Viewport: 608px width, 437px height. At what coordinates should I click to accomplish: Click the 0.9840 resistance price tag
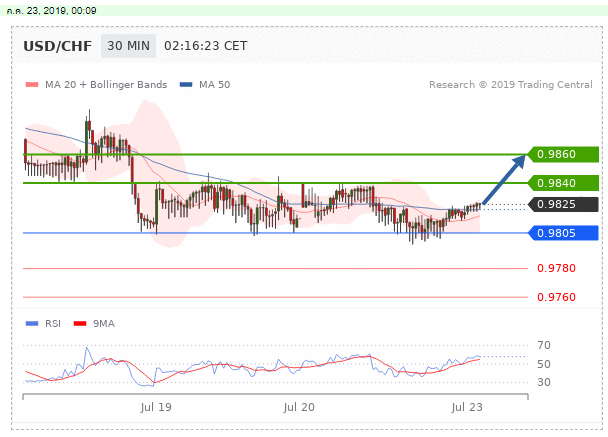(x=563, y=183)
